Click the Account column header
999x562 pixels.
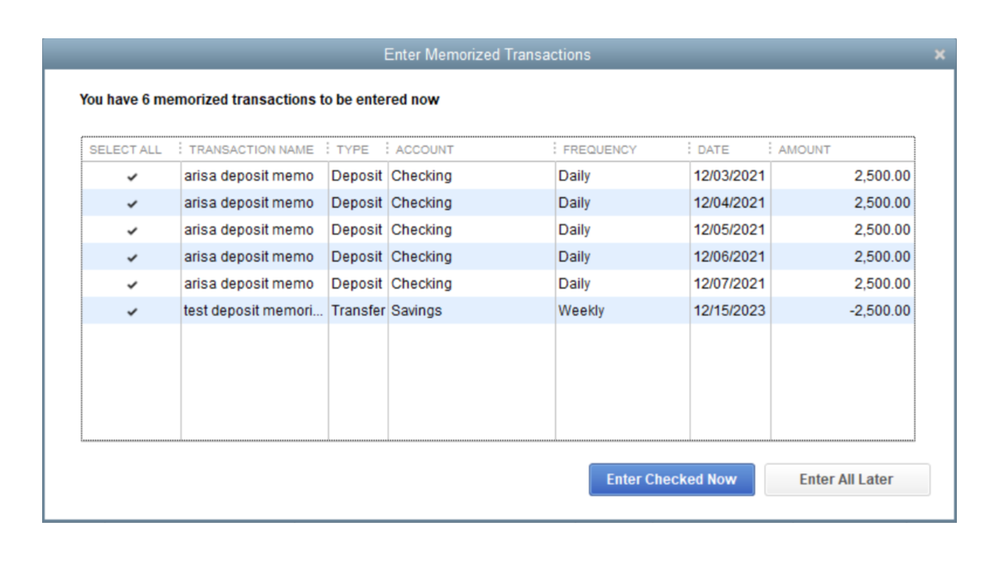coord(425,150)
